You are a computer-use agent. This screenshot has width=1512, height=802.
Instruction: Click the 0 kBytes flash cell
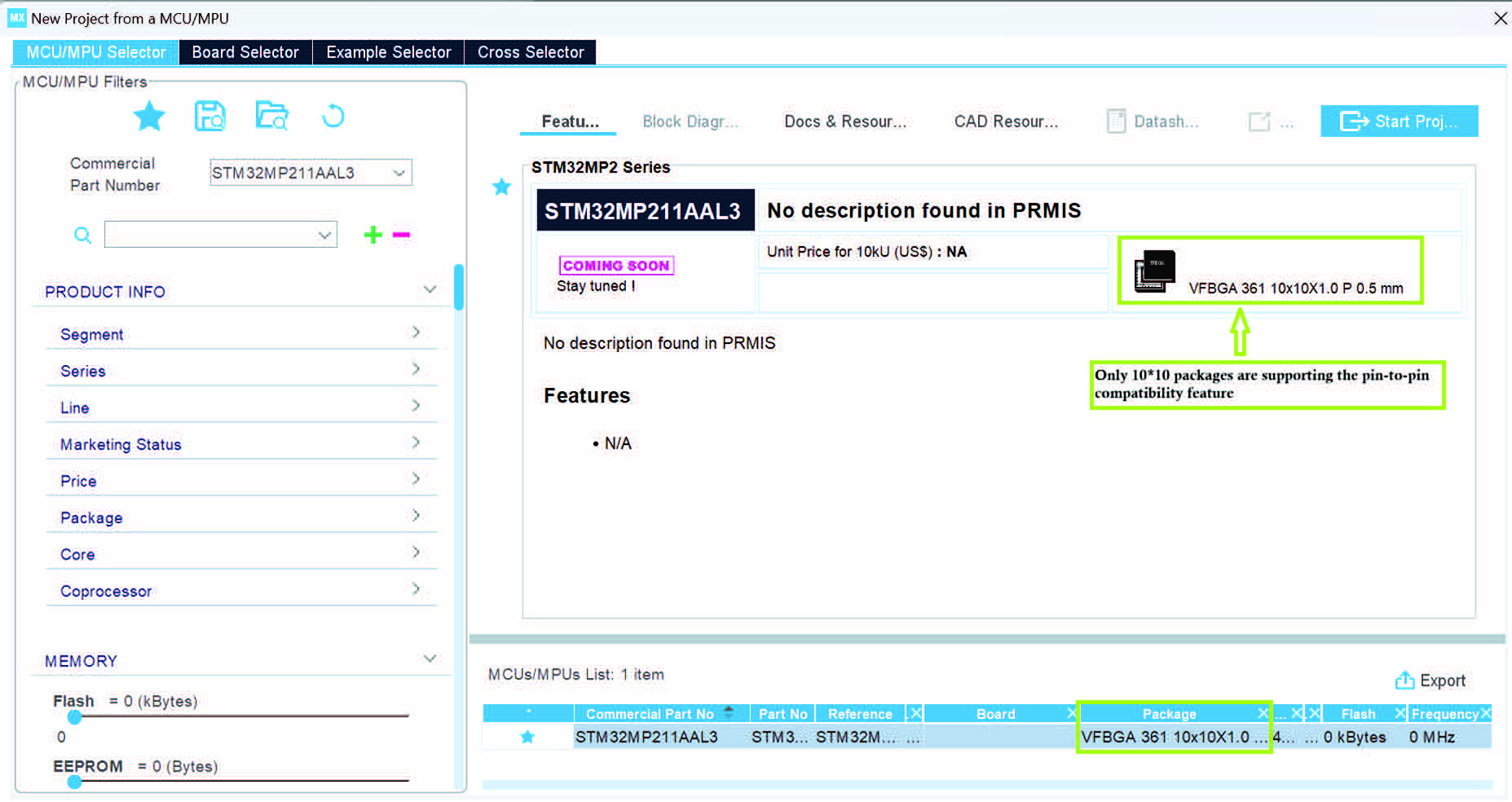pos(1355,738)
